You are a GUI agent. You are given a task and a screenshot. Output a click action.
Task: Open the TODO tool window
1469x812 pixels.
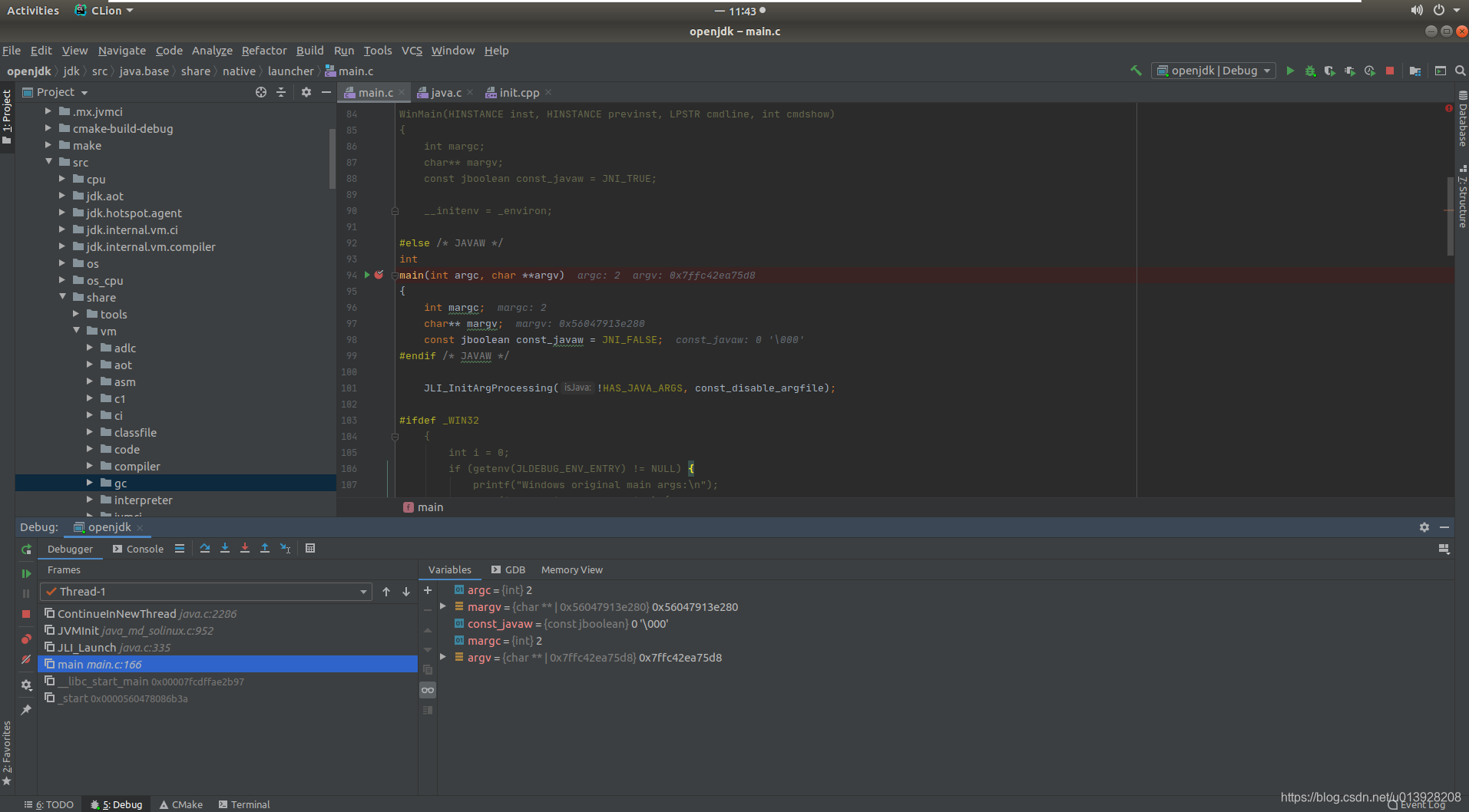[49, 804]
